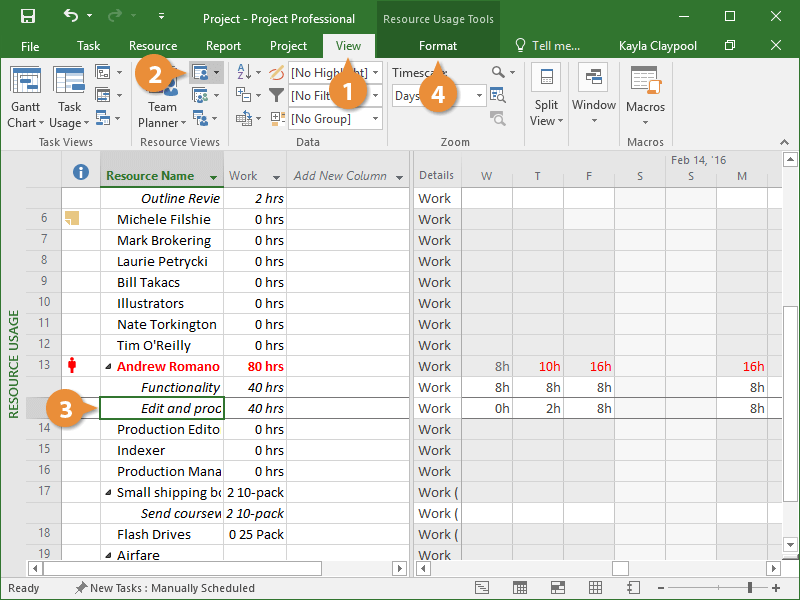The width and height of the screenshot is (800, 600).
Task: Click the Add New Column header
Action: pos(340,176)
